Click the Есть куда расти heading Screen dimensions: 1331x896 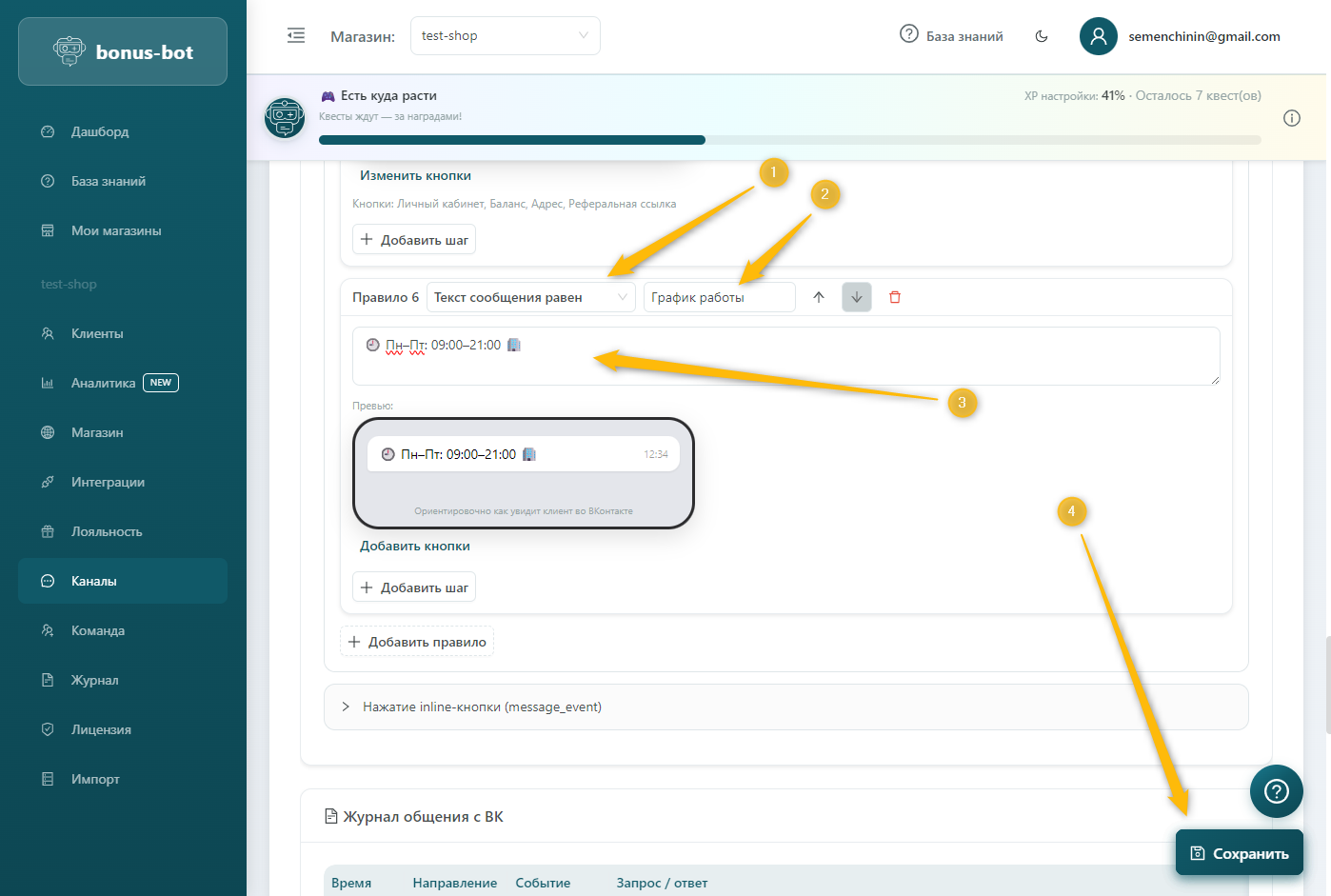(x=388, y=95)
